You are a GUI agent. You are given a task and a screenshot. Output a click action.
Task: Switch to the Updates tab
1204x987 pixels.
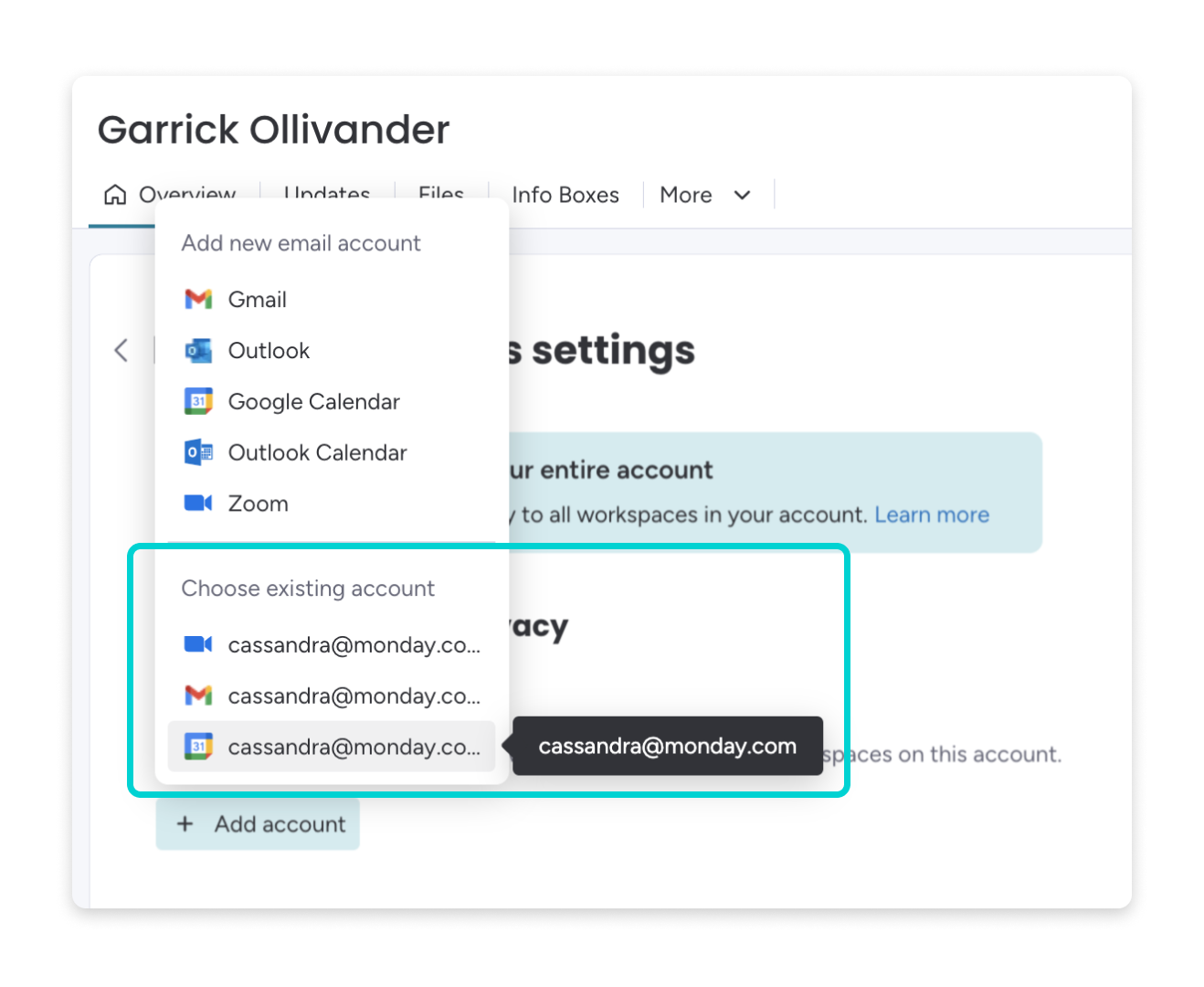[x=327, y=189]
